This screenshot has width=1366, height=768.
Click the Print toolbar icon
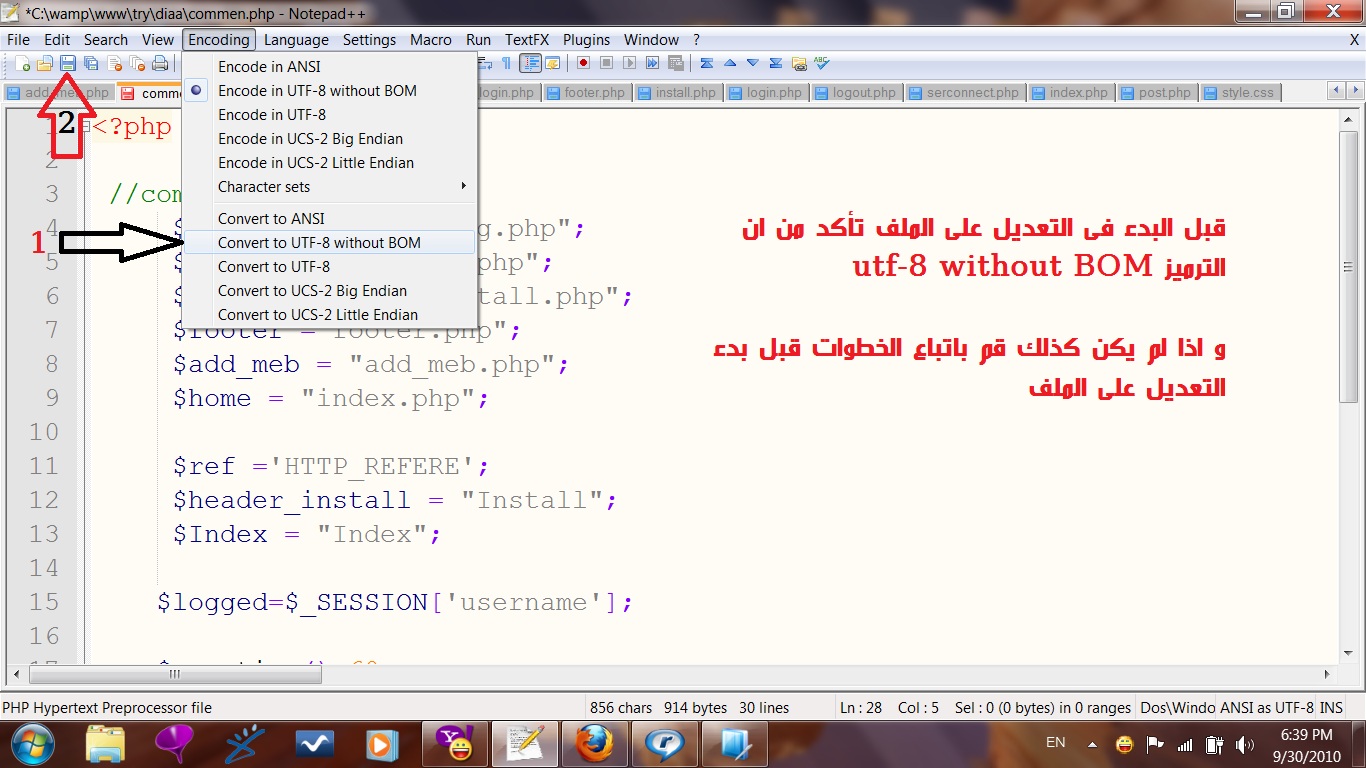point(160,64)
